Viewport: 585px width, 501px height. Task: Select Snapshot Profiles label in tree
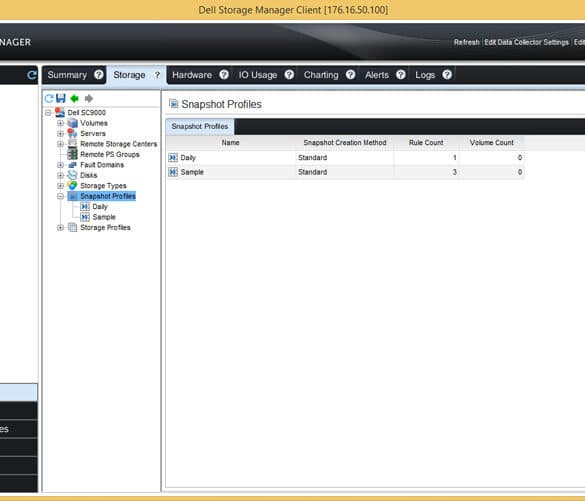point(108,196)
